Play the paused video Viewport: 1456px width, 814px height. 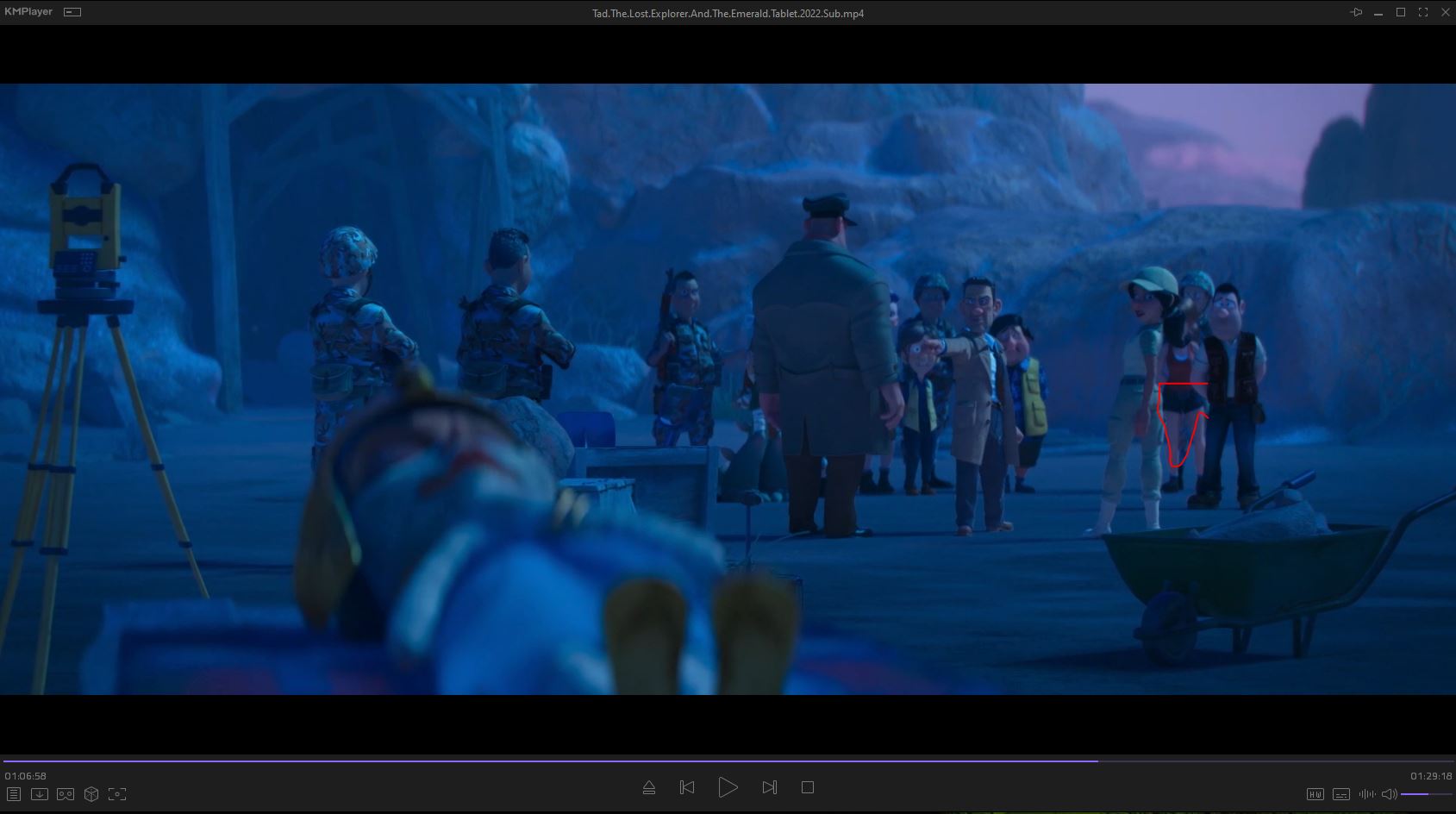(728, 787)
